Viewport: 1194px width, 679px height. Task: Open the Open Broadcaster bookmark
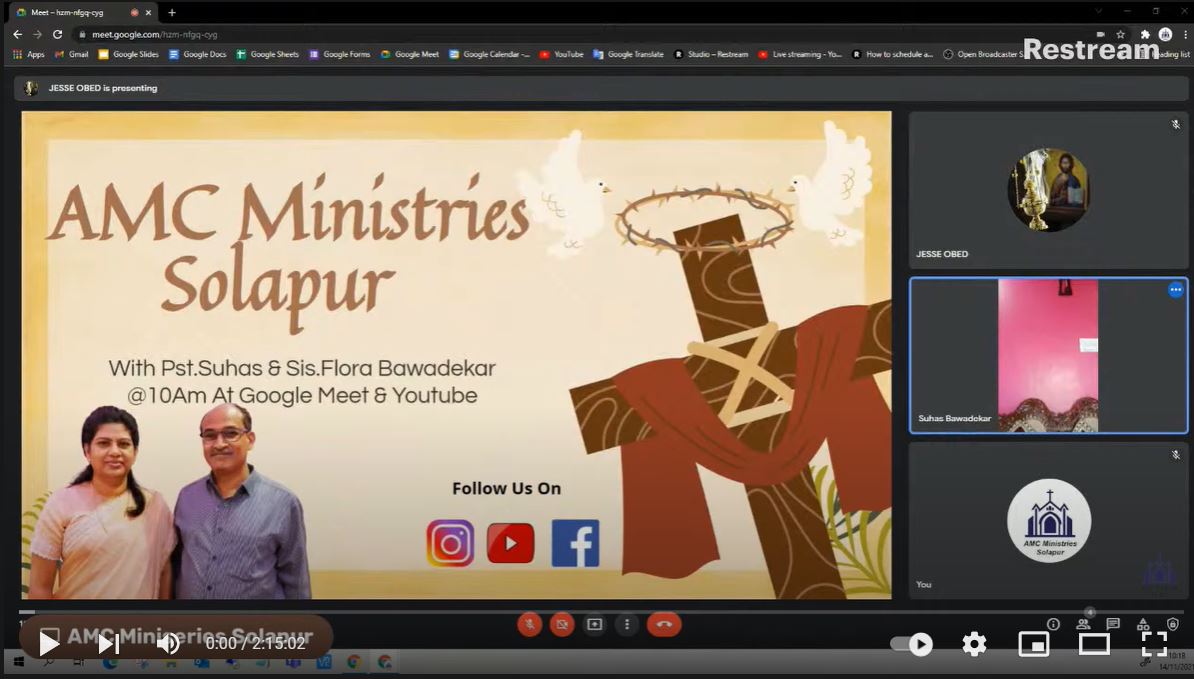click(x=983, y=54)
